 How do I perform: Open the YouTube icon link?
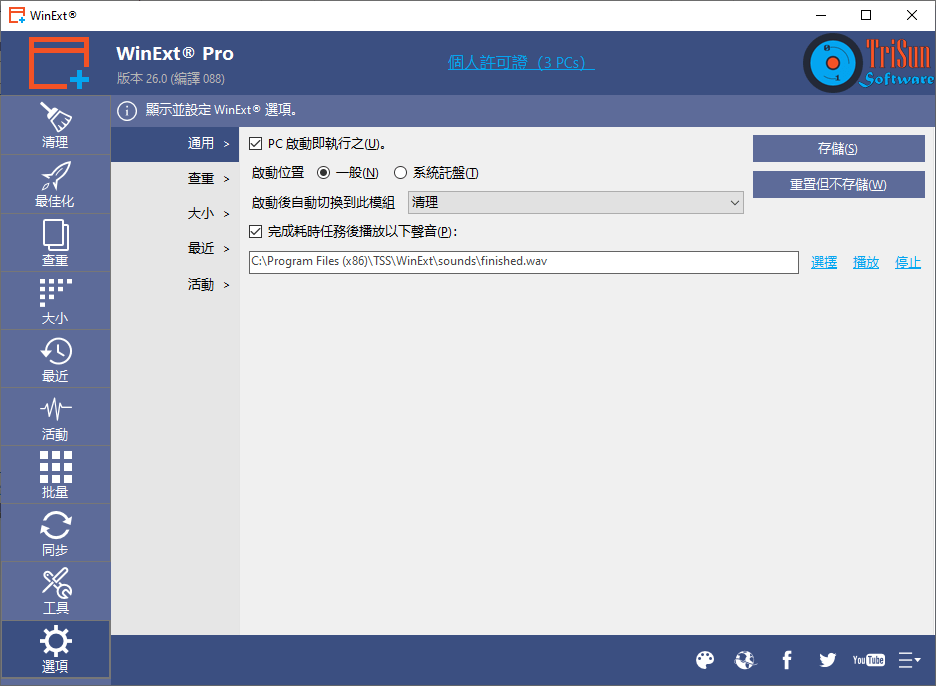point(869,660)
